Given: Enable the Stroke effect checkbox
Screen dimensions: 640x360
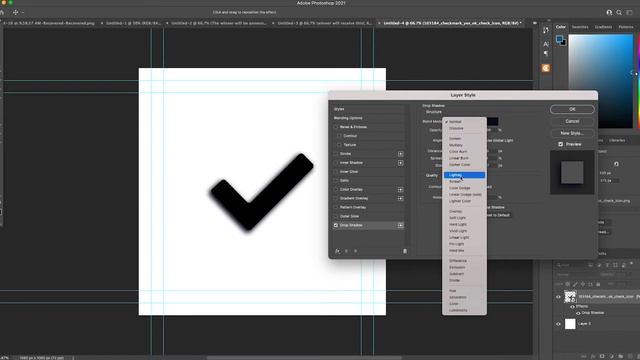Looking at the screenshot, I should click(x=336, y=154).
